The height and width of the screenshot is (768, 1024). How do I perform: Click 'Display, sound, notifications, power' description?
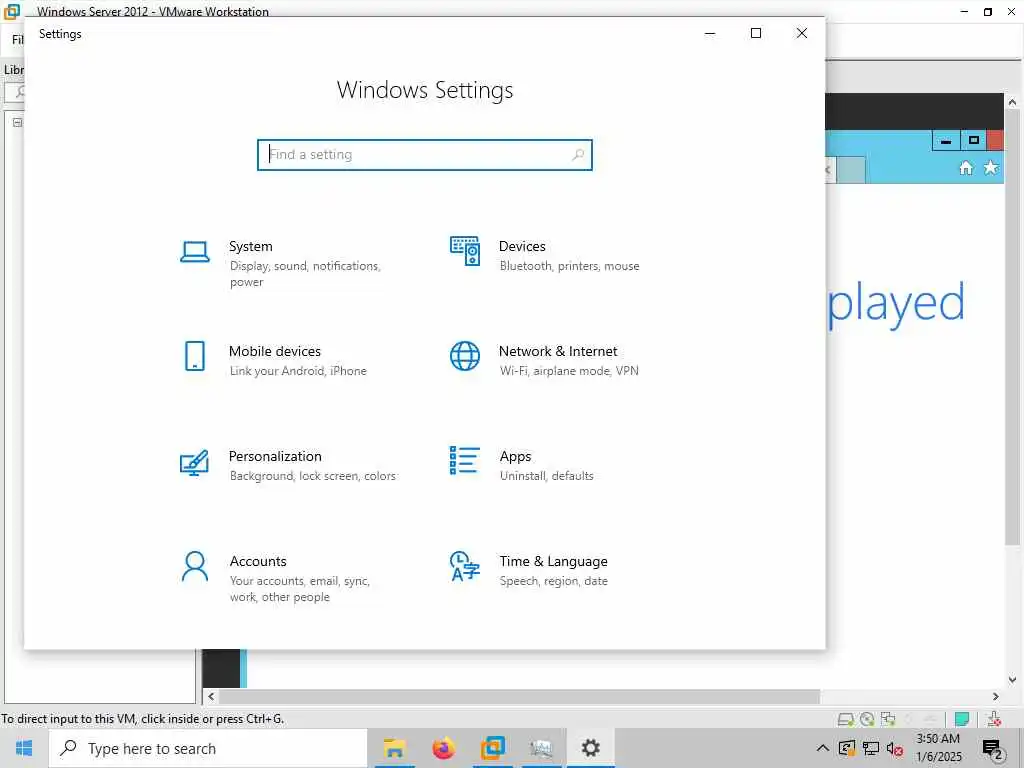[x=305, y=274]
